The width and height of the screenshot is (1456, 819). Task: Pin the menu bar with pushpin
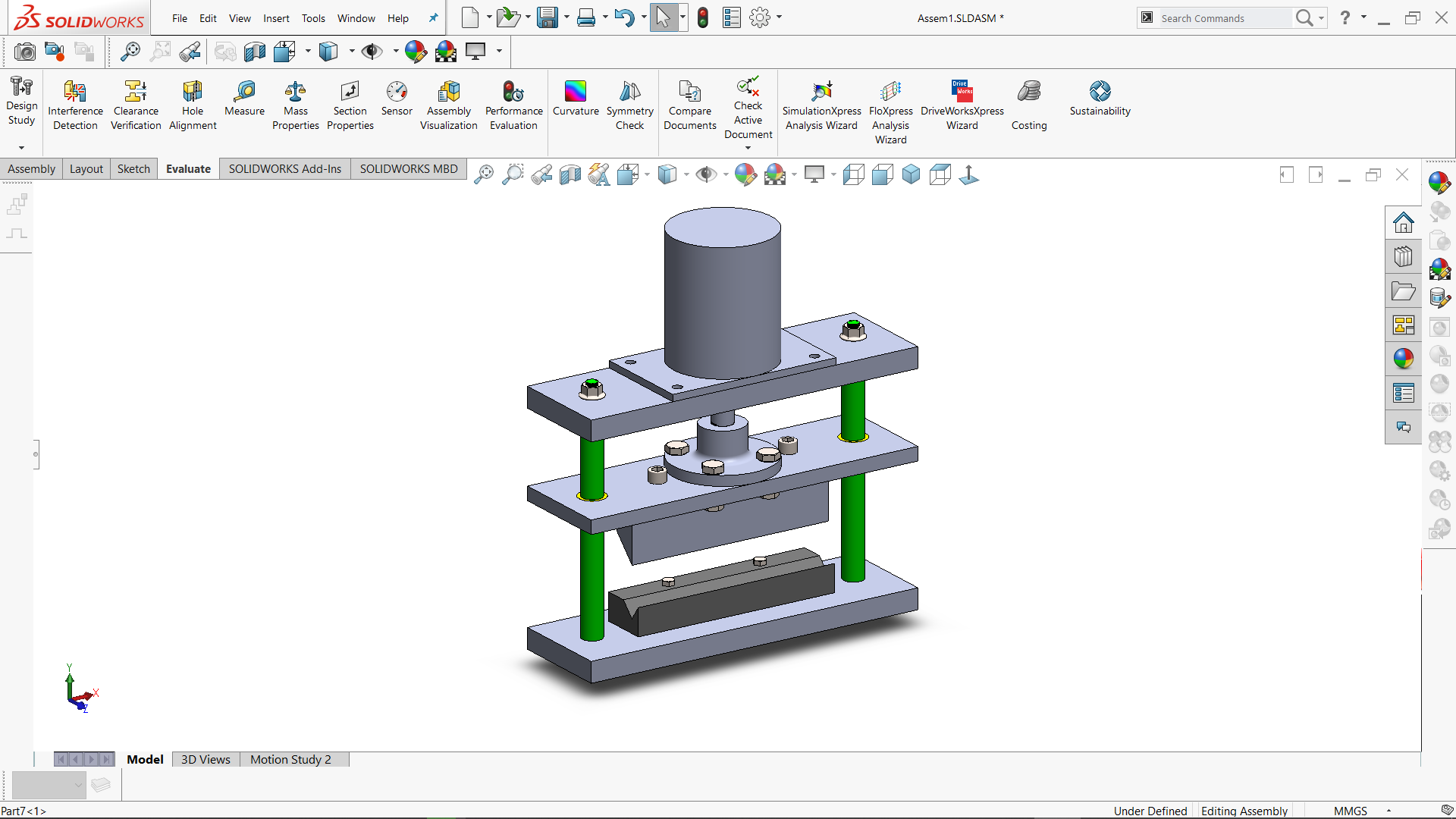coord(433,18)
